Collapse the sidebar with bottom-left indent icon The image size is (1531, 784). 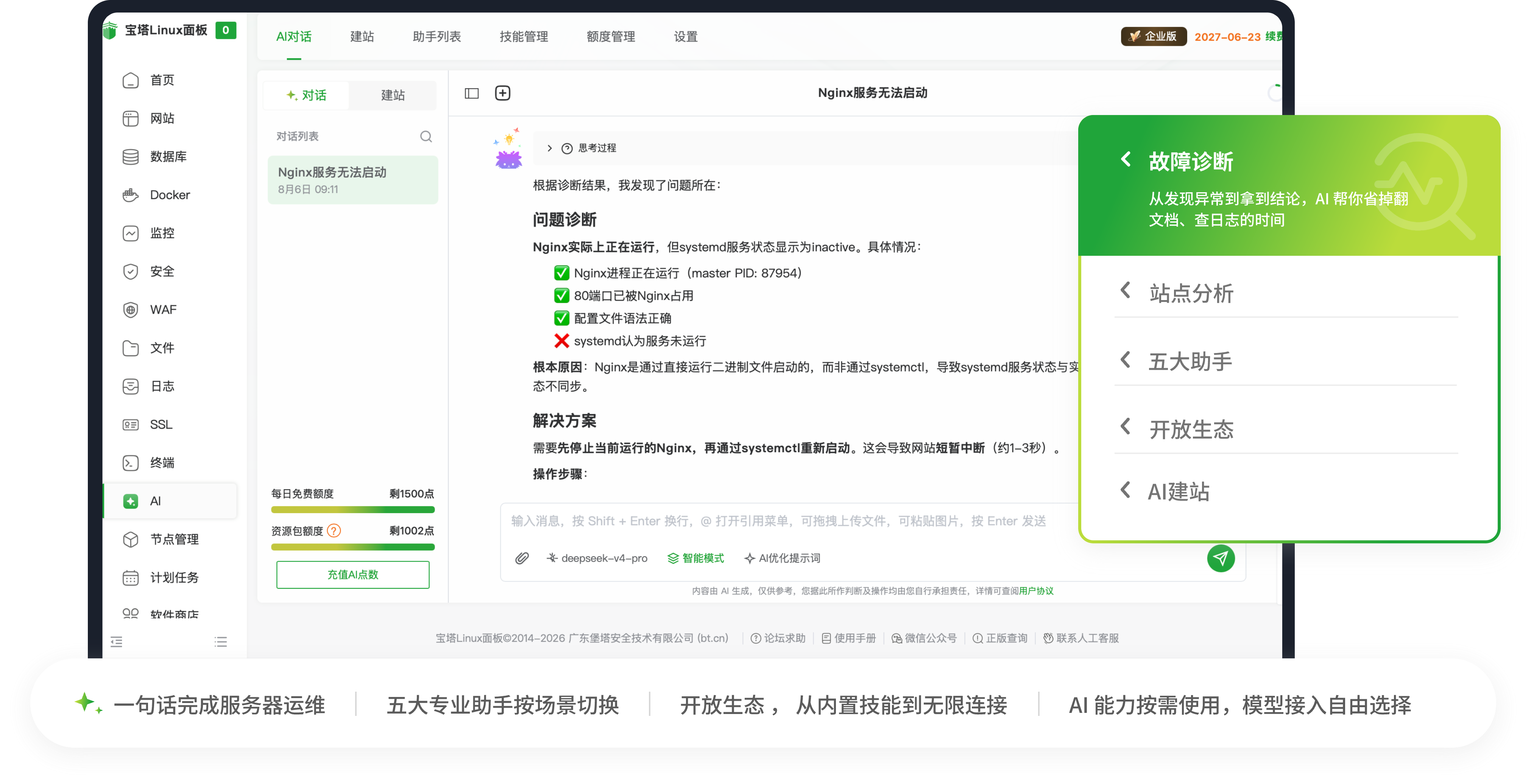tap(117, 642)
